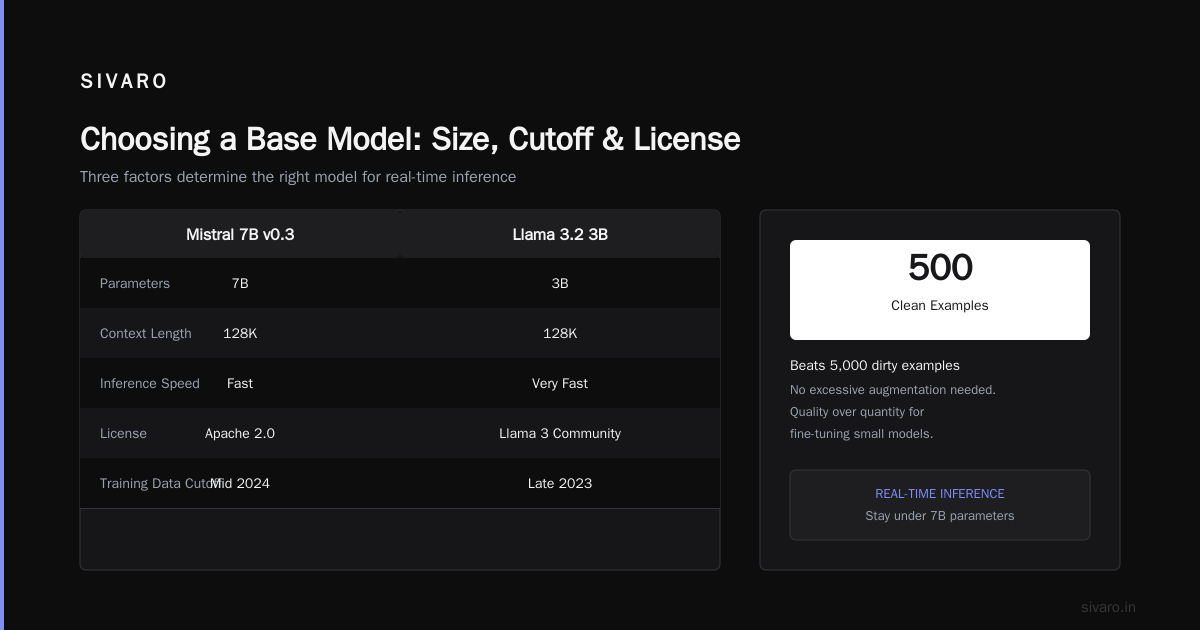Click the 'Fast' speed value for Mistral
Image resolution: width=1200 pixels, height=630 pixels.
240,383
